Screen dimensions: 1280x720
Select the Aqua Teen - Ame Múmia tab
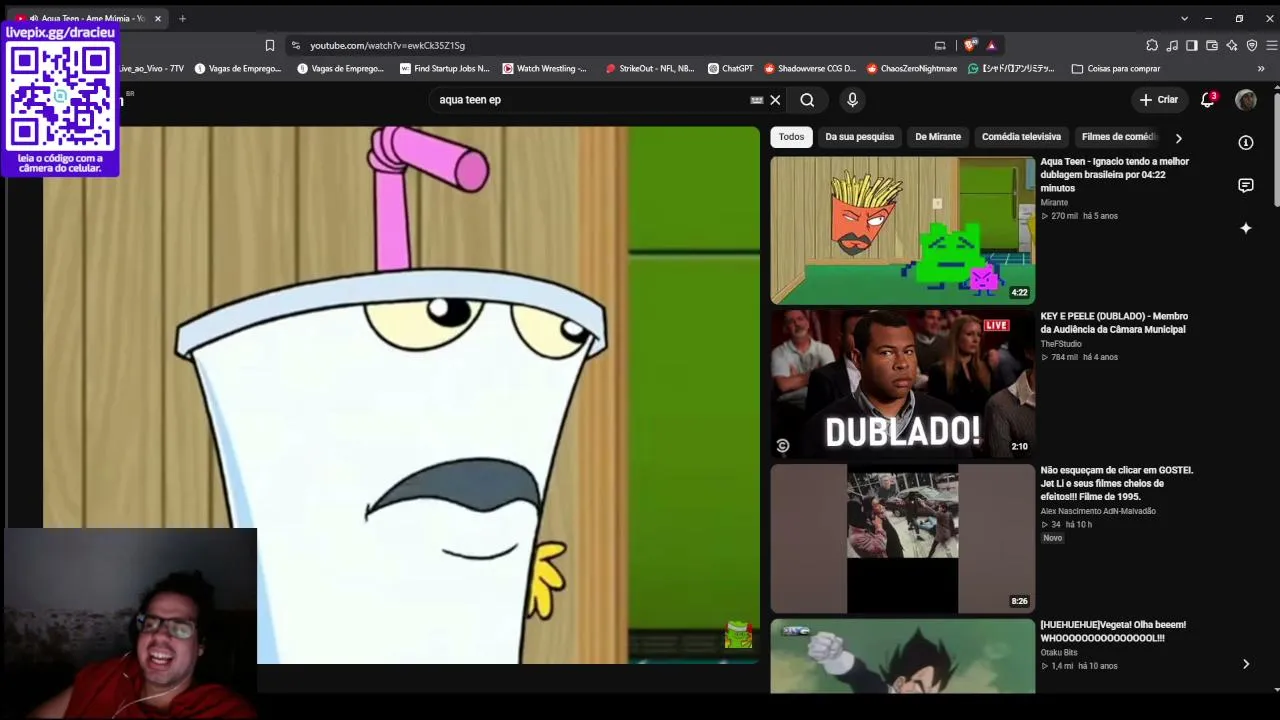(x=88, y=18)
